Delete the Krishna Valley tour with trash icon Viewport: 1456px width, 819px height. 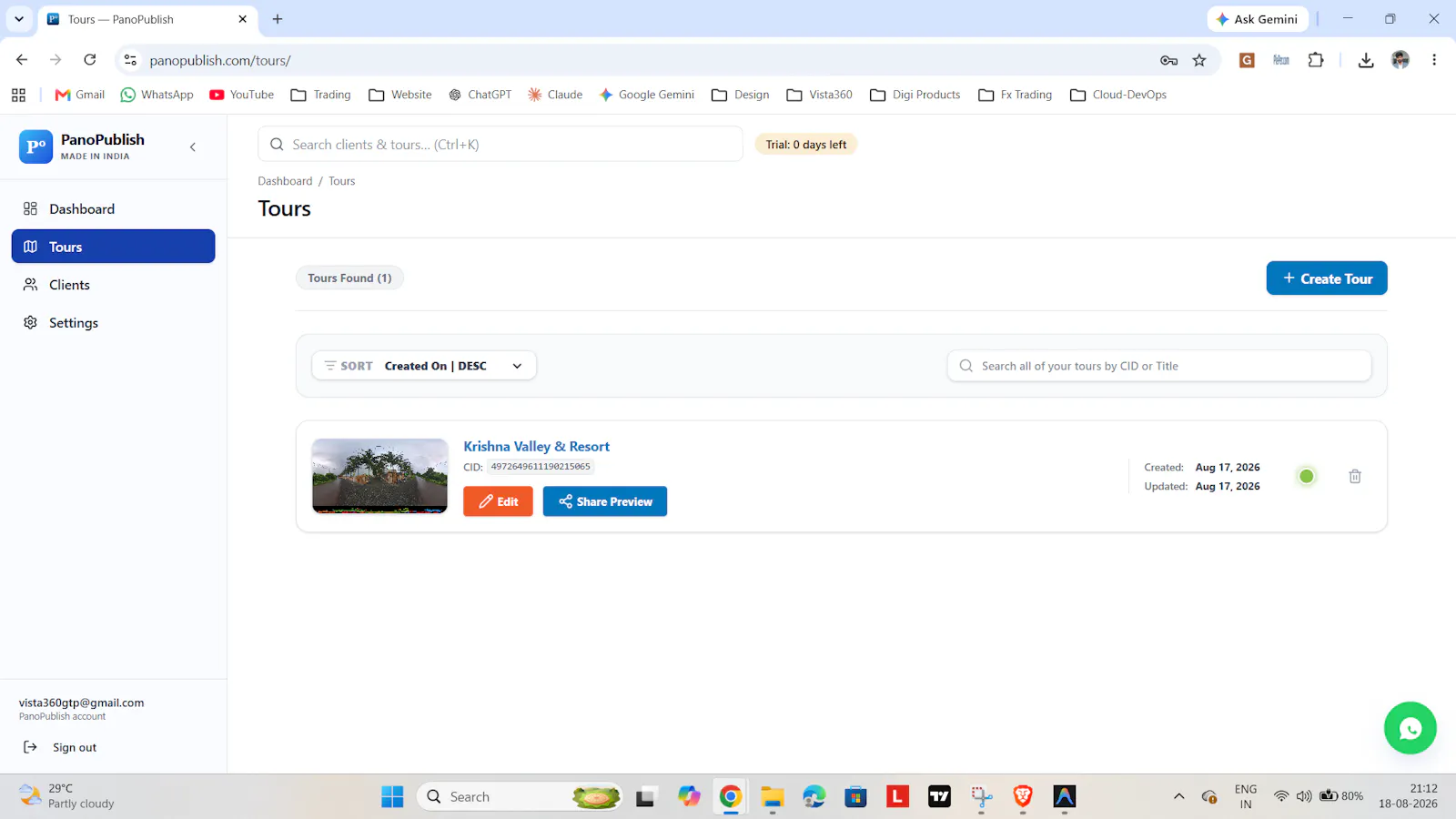pos(1355,476)
